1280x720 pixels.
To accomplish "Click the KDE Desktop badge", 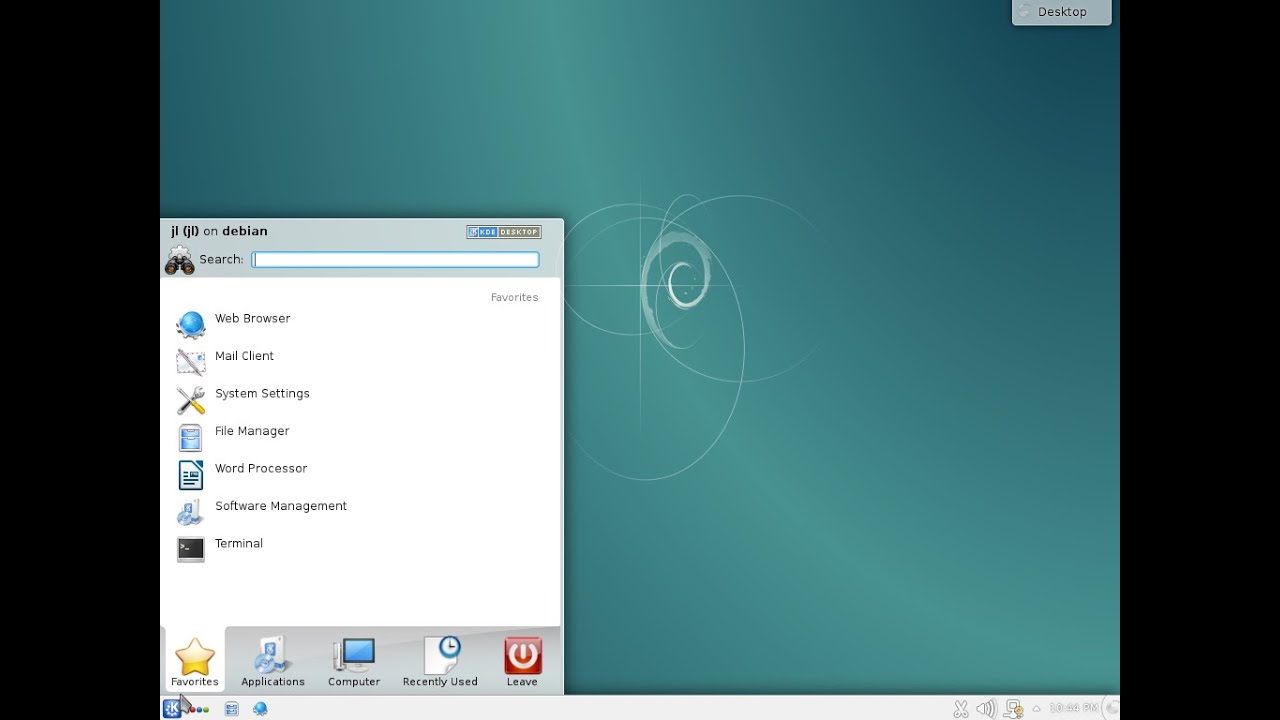I will click(x=503, y=232).
